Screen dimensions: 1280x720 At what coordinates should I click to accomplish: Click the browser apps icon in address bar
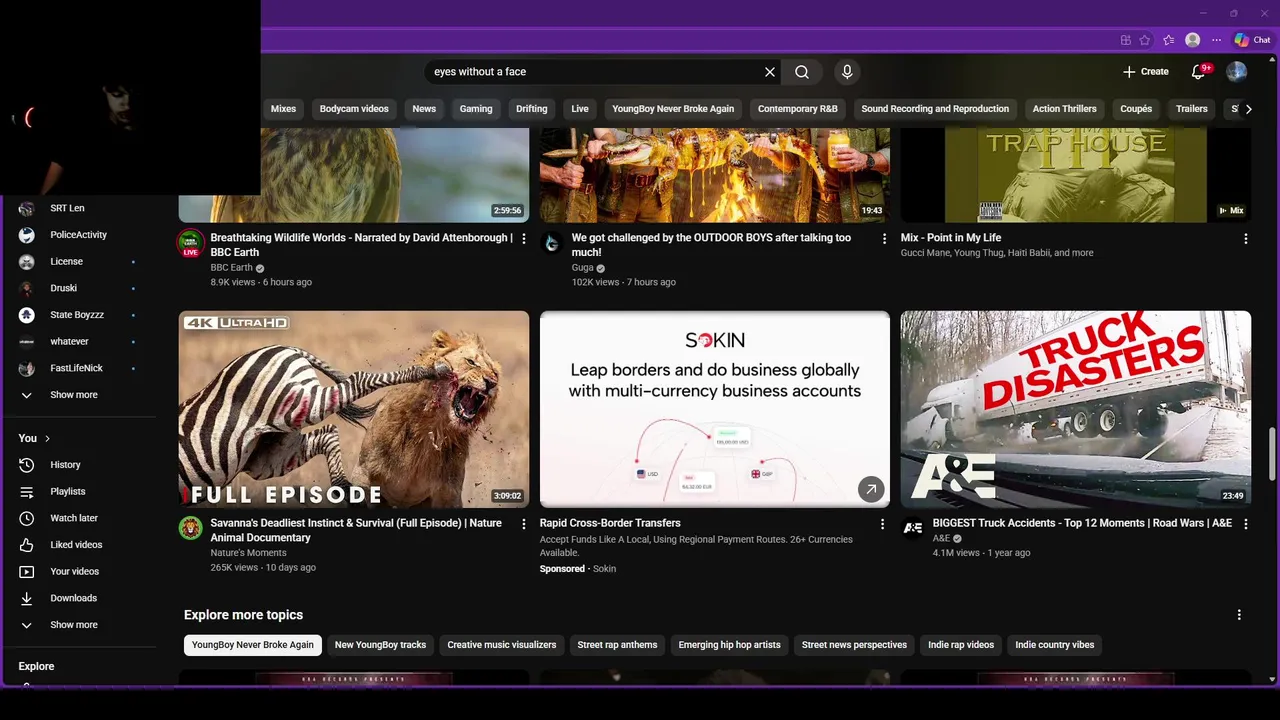[1126, 40]
